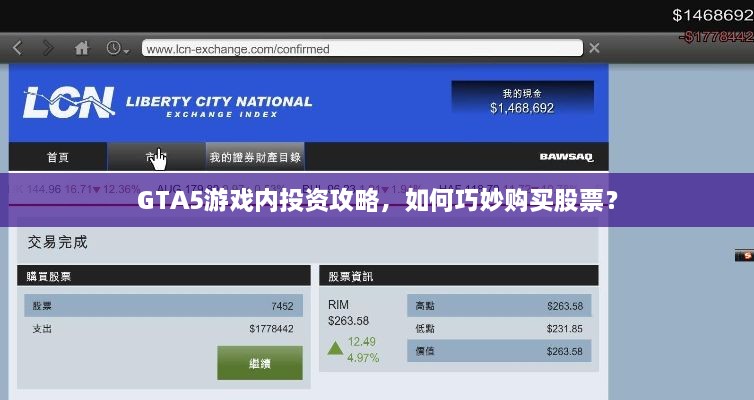The height and width of the screenshot is (400, 754).
Task: Click the small red icon at right edge
Action: tap(744, 255)
